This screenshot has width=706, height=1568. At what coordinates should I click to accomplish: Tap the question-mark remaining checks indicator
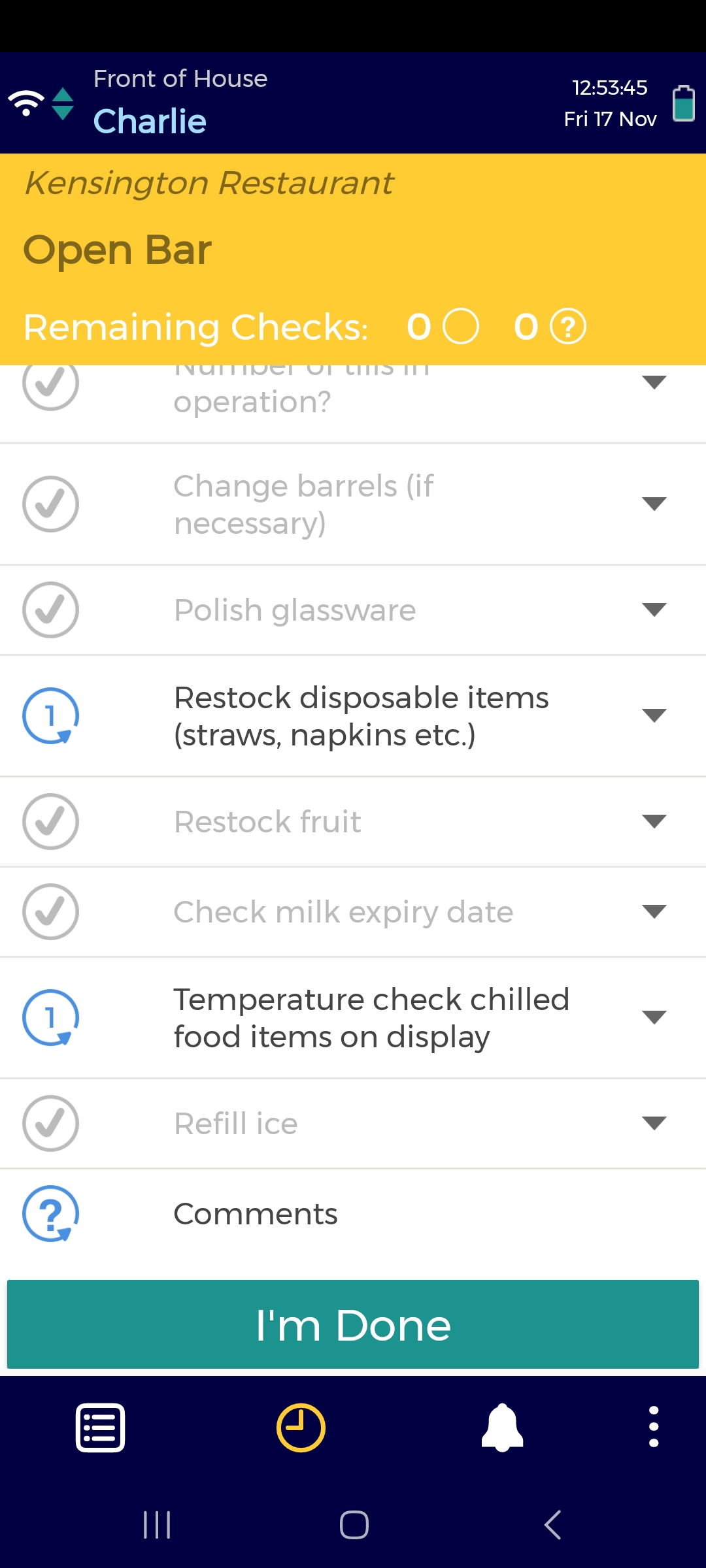568,327
